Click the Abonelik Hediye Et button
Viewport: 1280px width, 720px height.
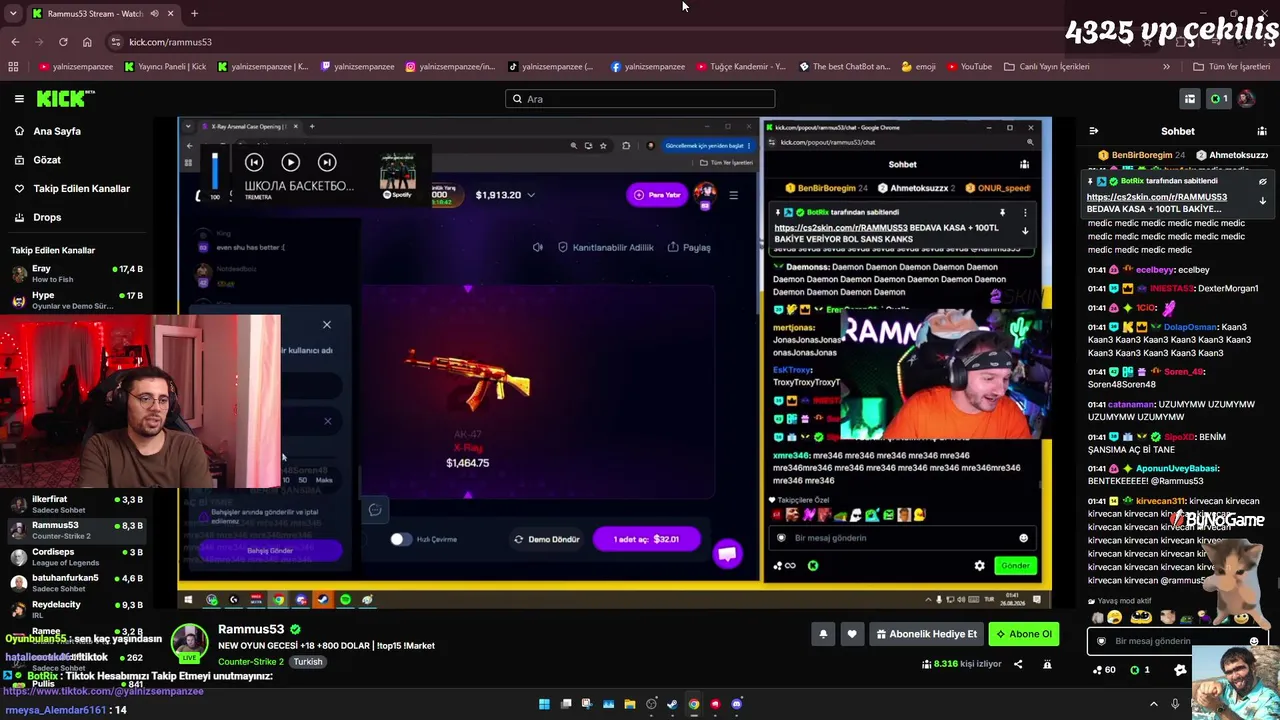(927, 634)
